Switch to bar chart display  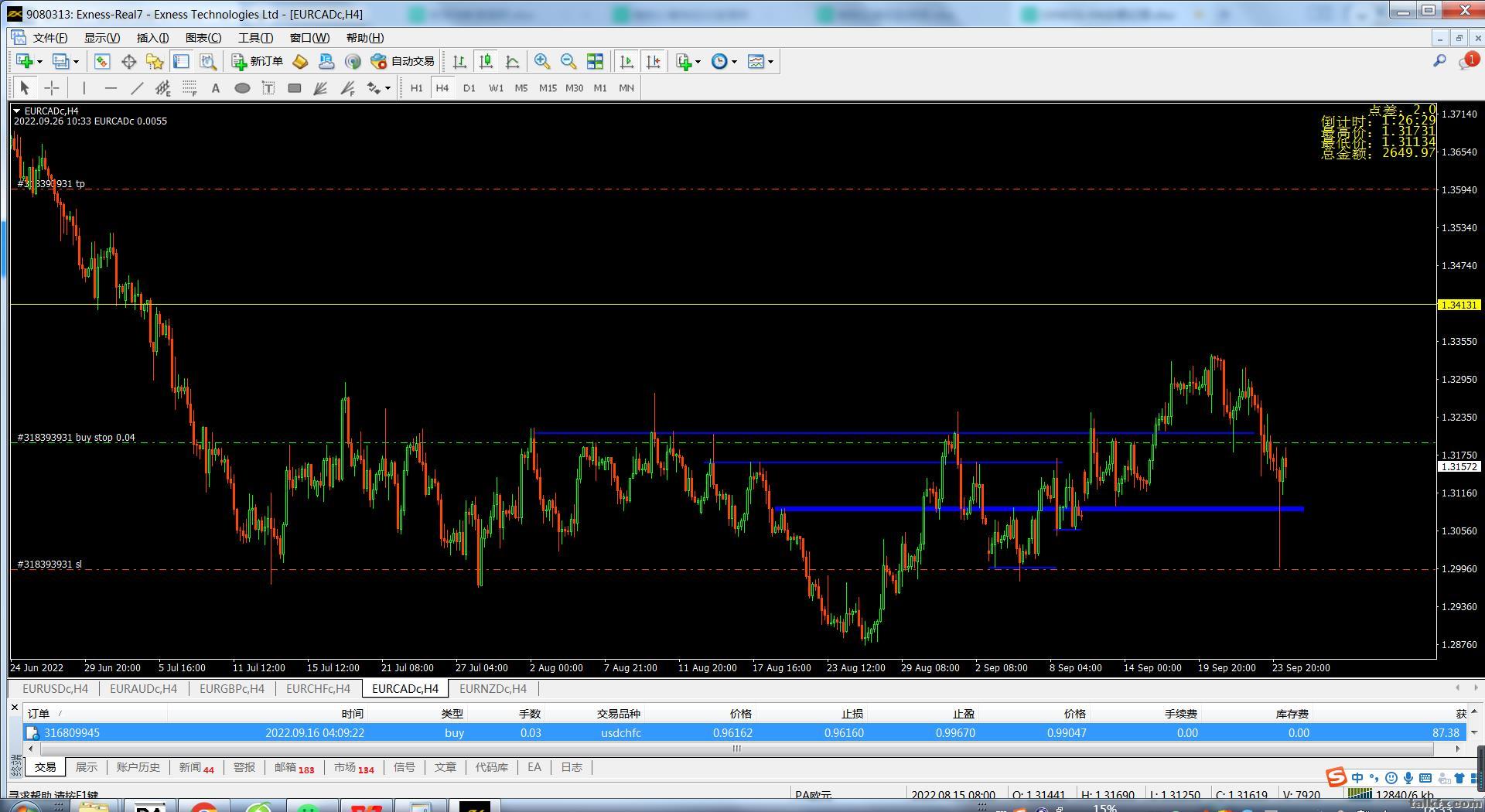coord(459,61)
